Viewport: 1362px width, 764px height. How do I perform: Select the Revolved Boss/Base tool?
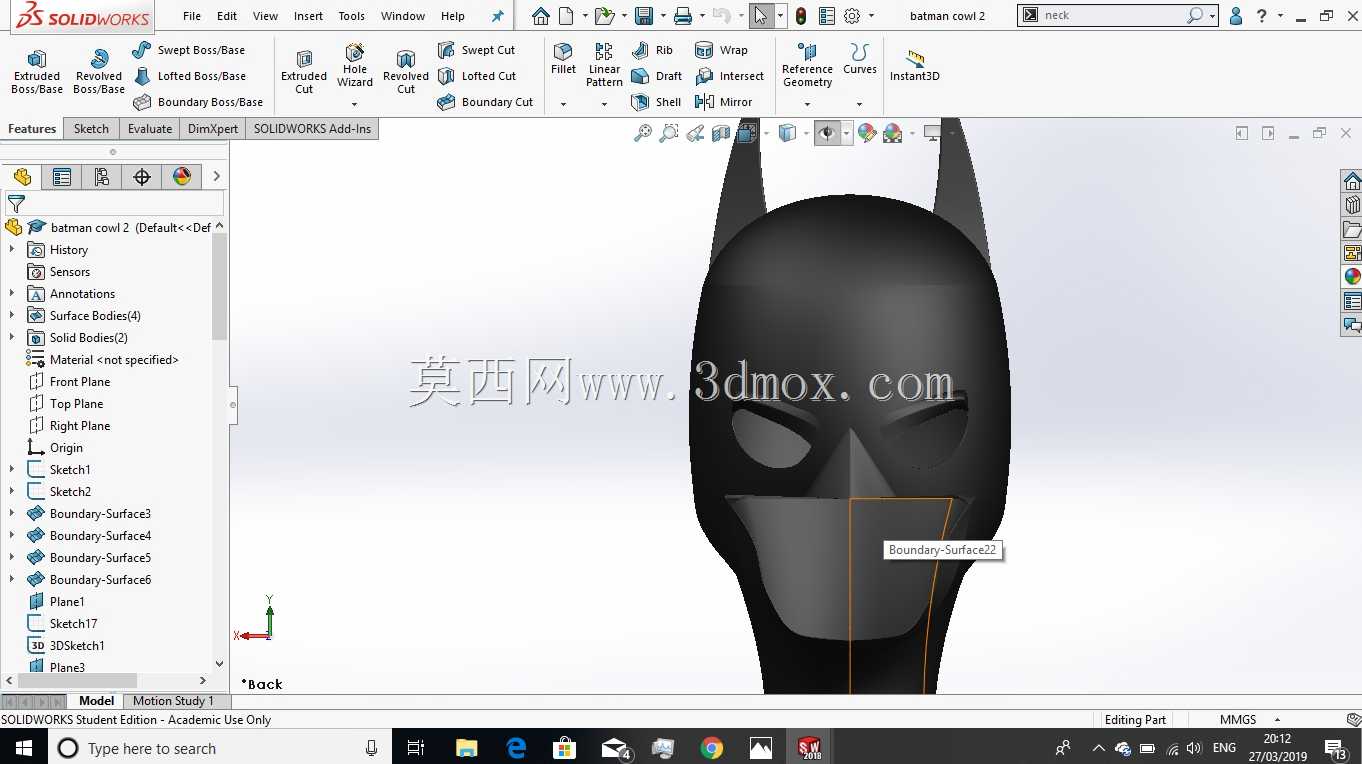click(x=99, y=71)
